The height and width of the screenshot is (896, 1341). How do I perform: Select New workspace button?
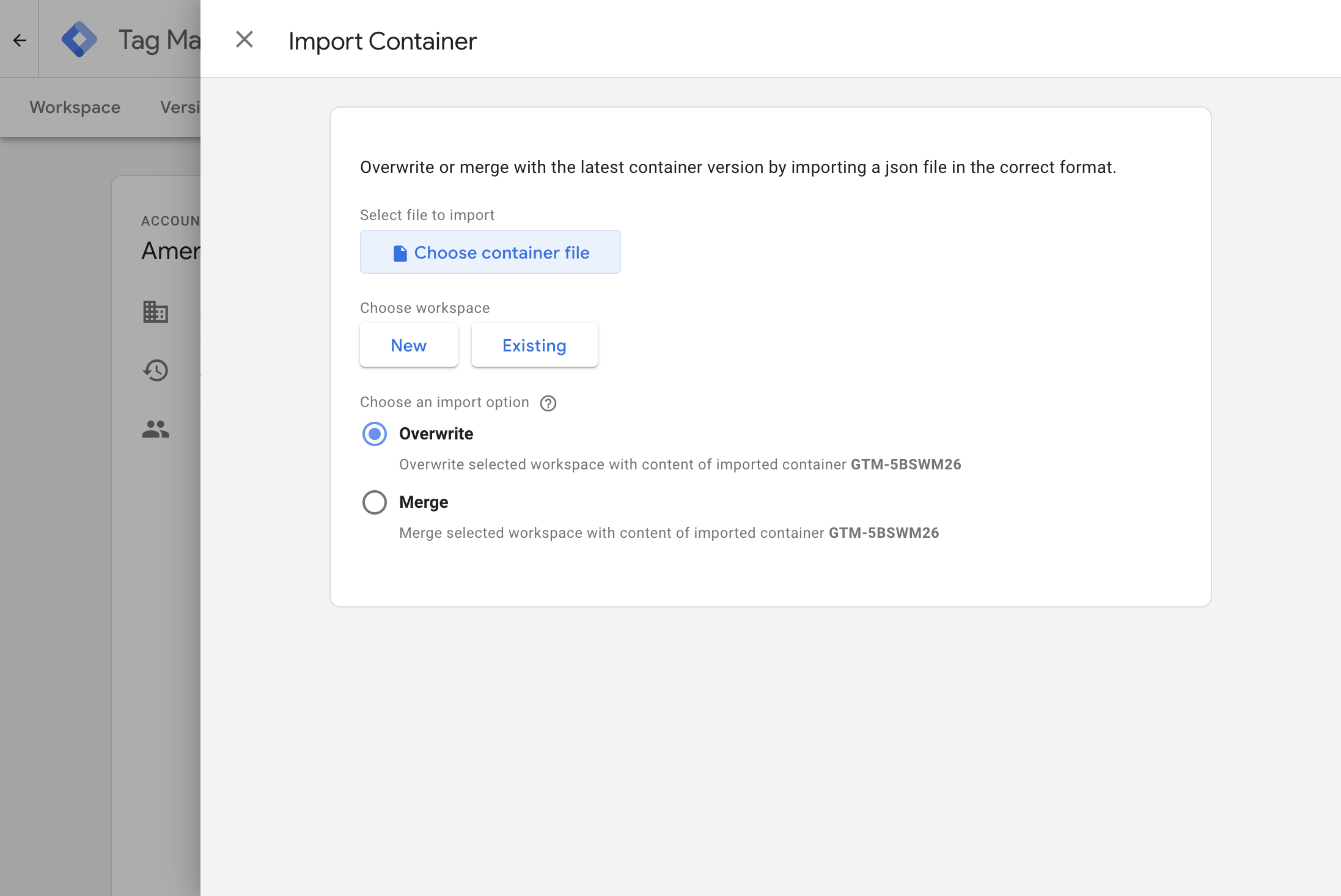point(409,345)
